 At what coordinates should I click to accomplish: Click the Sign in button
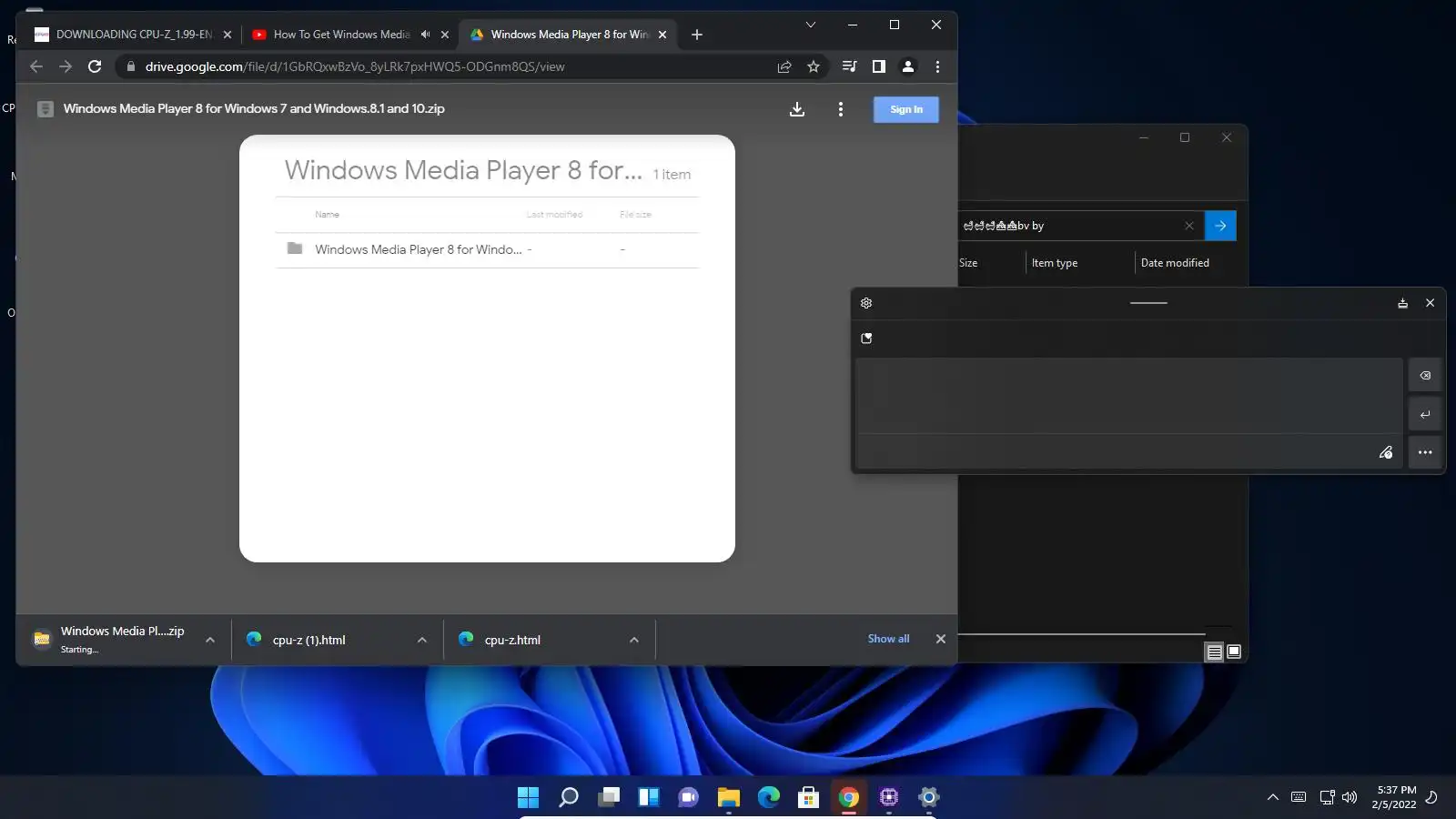(906, 109)
